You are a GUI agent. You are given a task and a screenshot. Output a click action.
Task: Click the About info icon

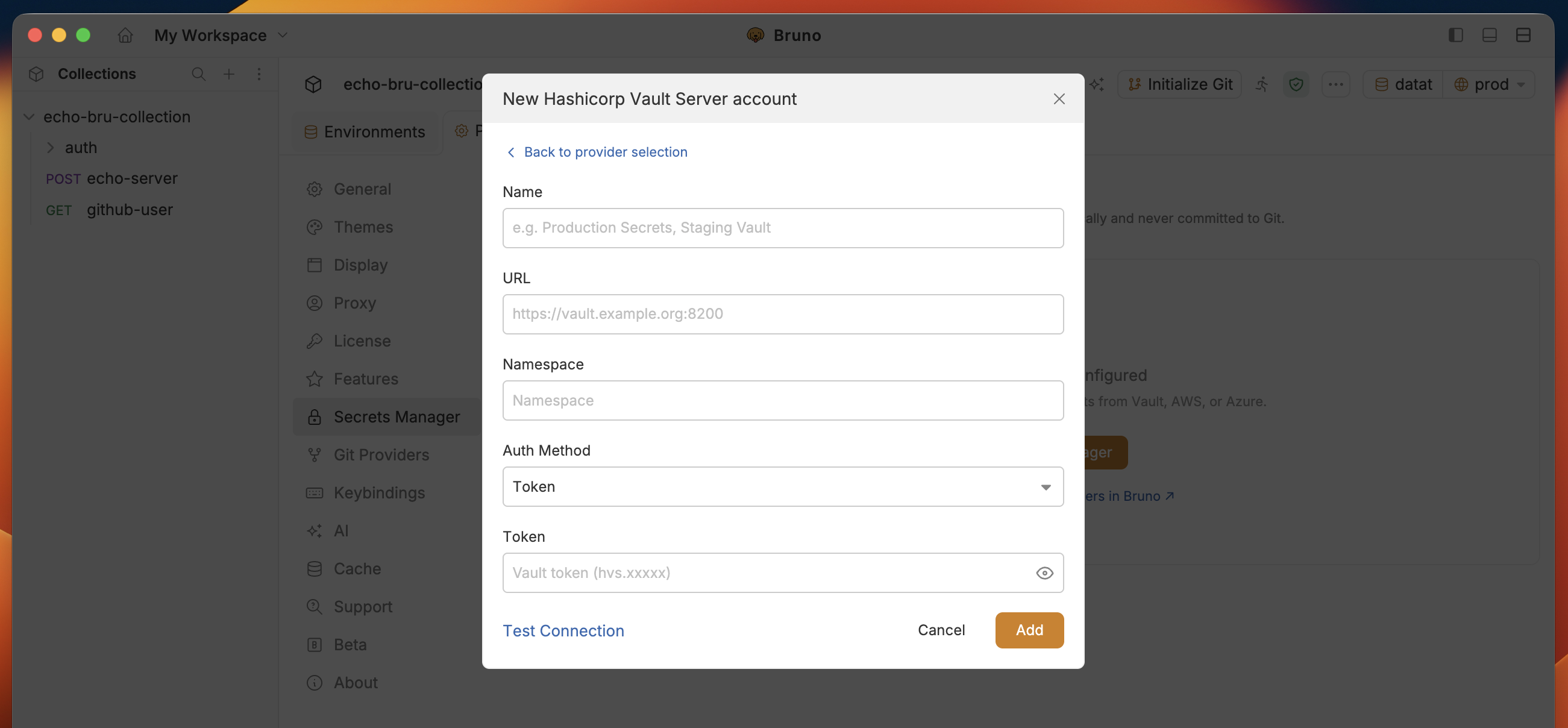(315, 683)
